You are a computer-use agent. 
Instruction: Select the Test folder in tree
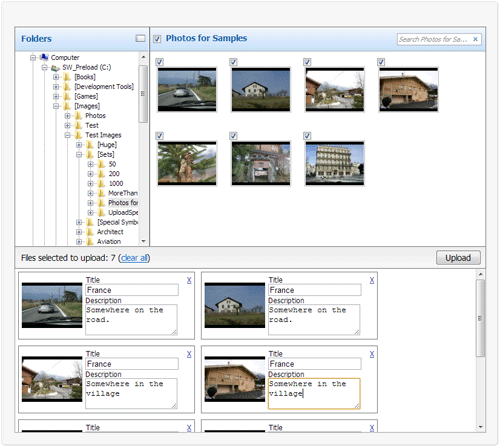tap(92, 125)
